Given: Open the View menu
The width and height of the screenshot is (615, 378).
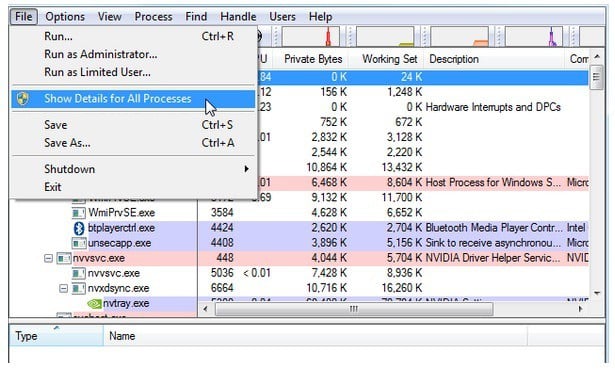Looking at the screenshot, I should click(109, 16).
